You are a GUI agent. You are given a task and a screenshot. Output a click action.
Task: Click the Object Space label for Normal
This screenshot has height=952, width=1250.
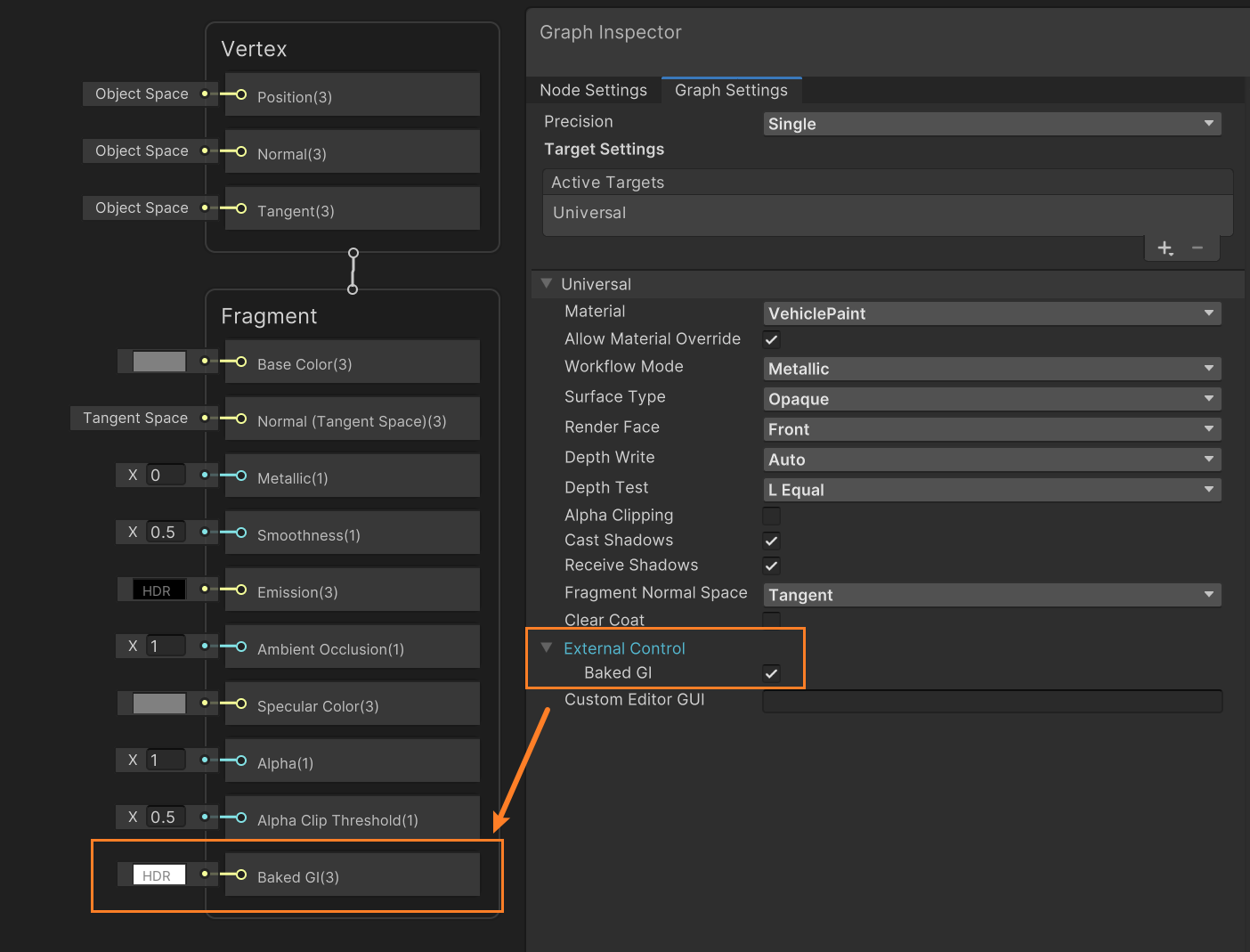tap(142, 151)
